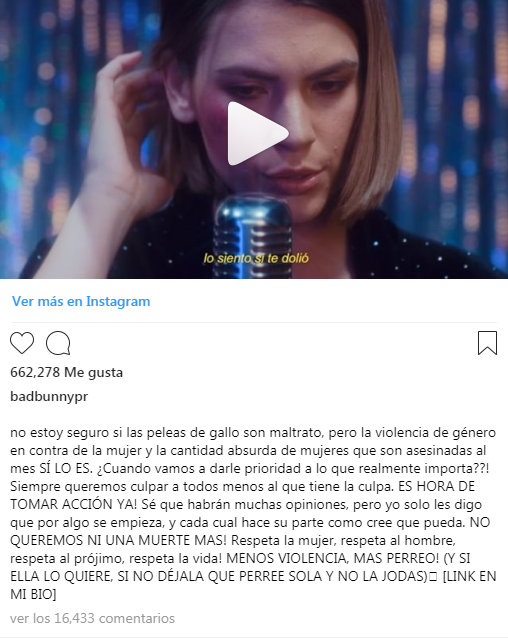View all via 'ver los 16,433 comentarios'
Viewport: 508px width, 639px height.
92,618
